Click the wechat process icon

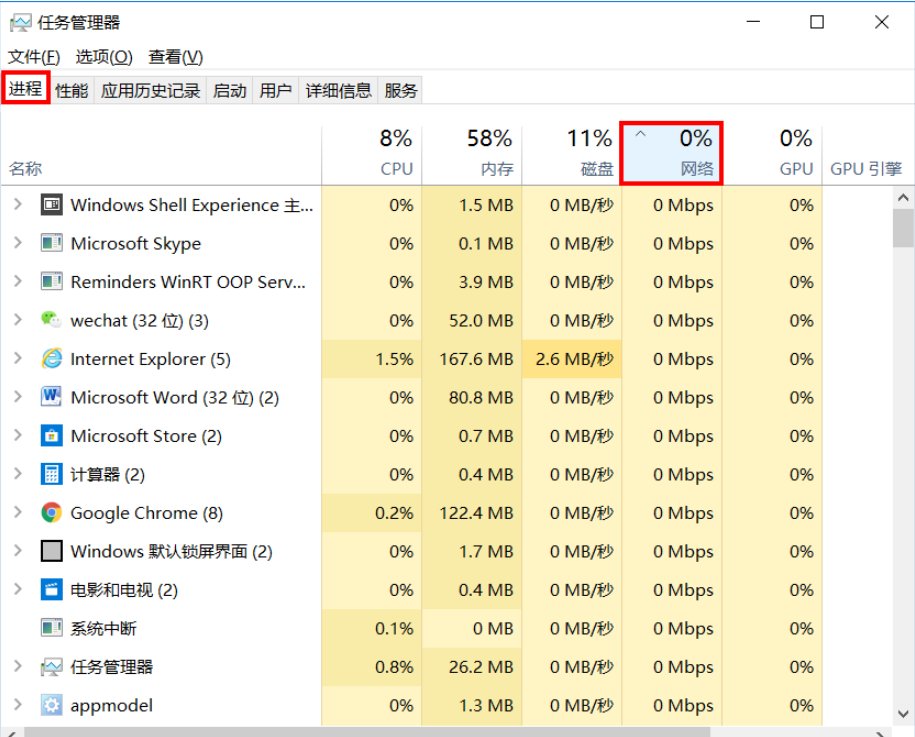pyautogui.click(x=53, y=320)
